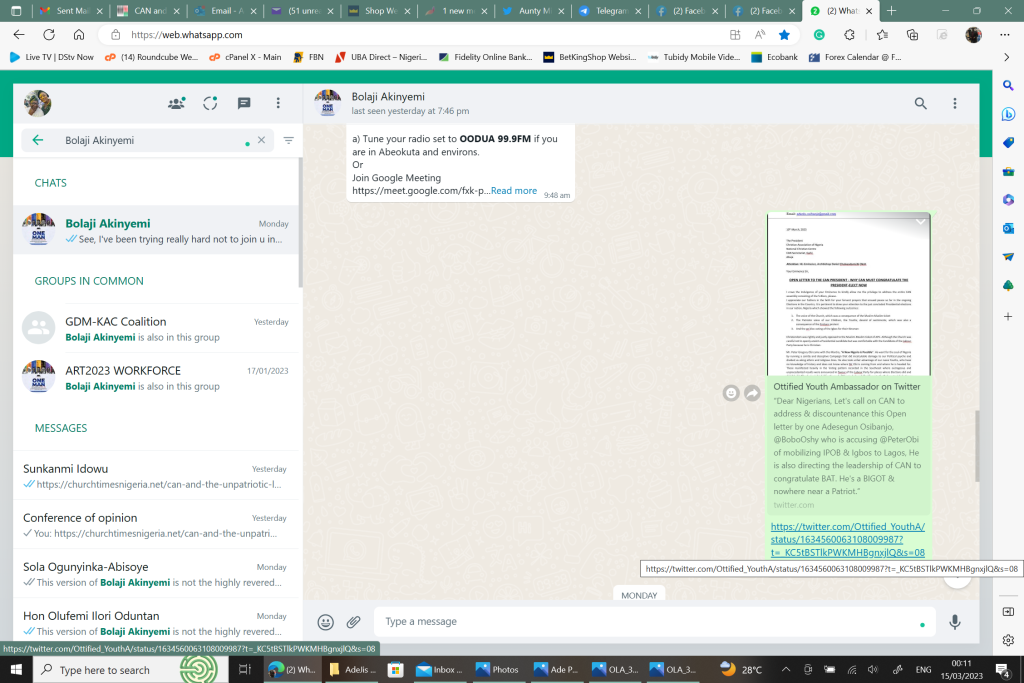Clear the Bolaji Akinyemi search text
The height and width of the screenshot is (683, 1024).
262,141
